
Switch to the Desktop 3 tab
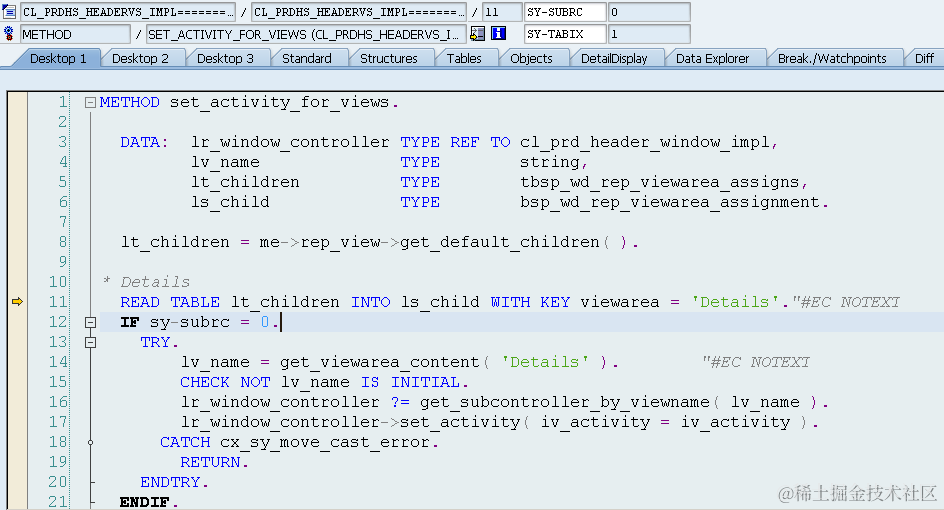225,58
